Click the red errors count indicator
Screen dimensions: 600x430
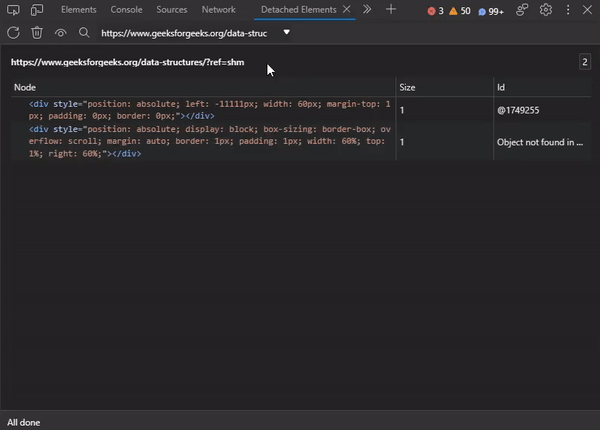[x=435, y=11]
